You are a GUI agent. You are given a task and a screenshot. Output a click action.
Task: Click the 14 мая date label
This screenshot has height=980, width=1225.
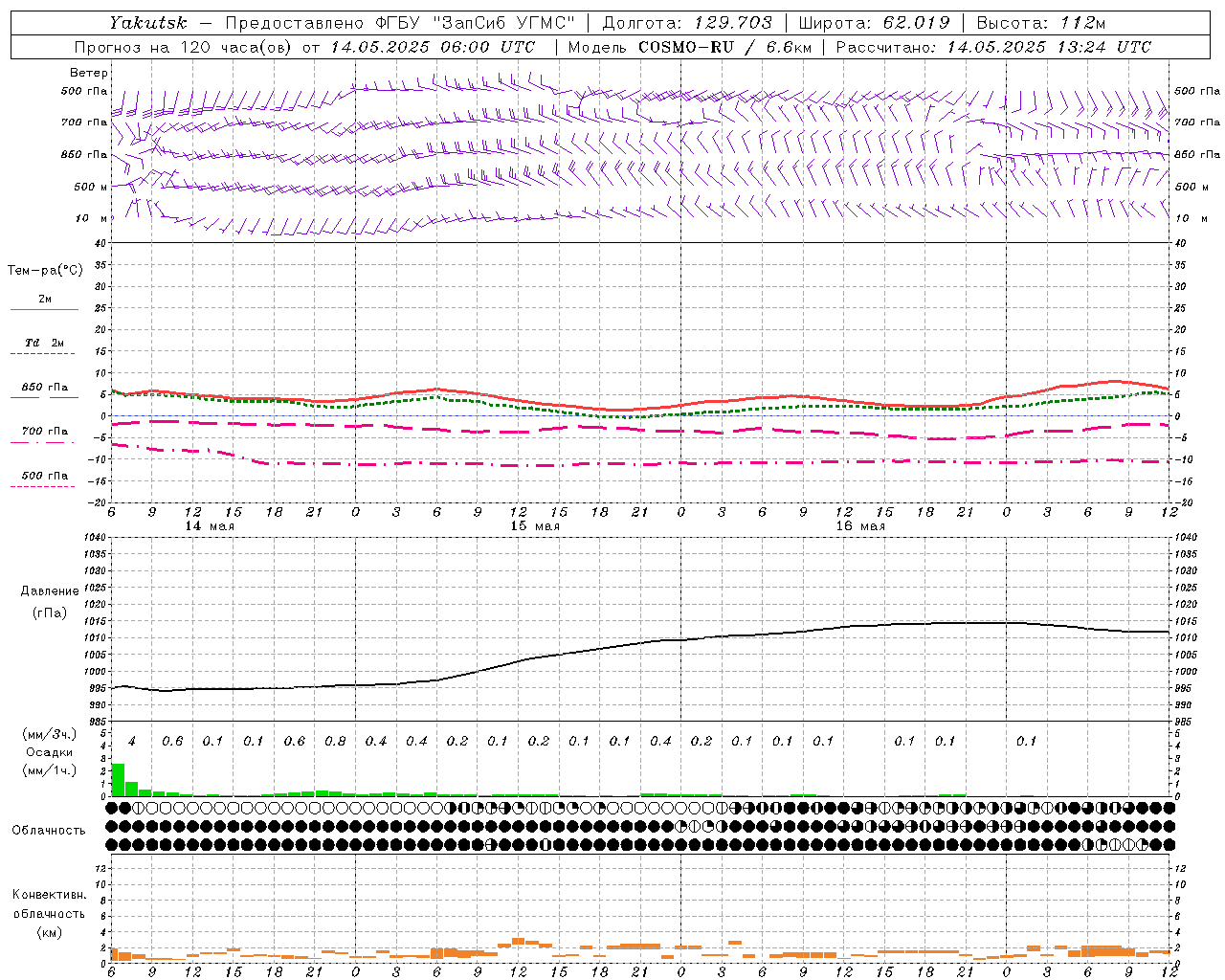(x=210, y=526)
